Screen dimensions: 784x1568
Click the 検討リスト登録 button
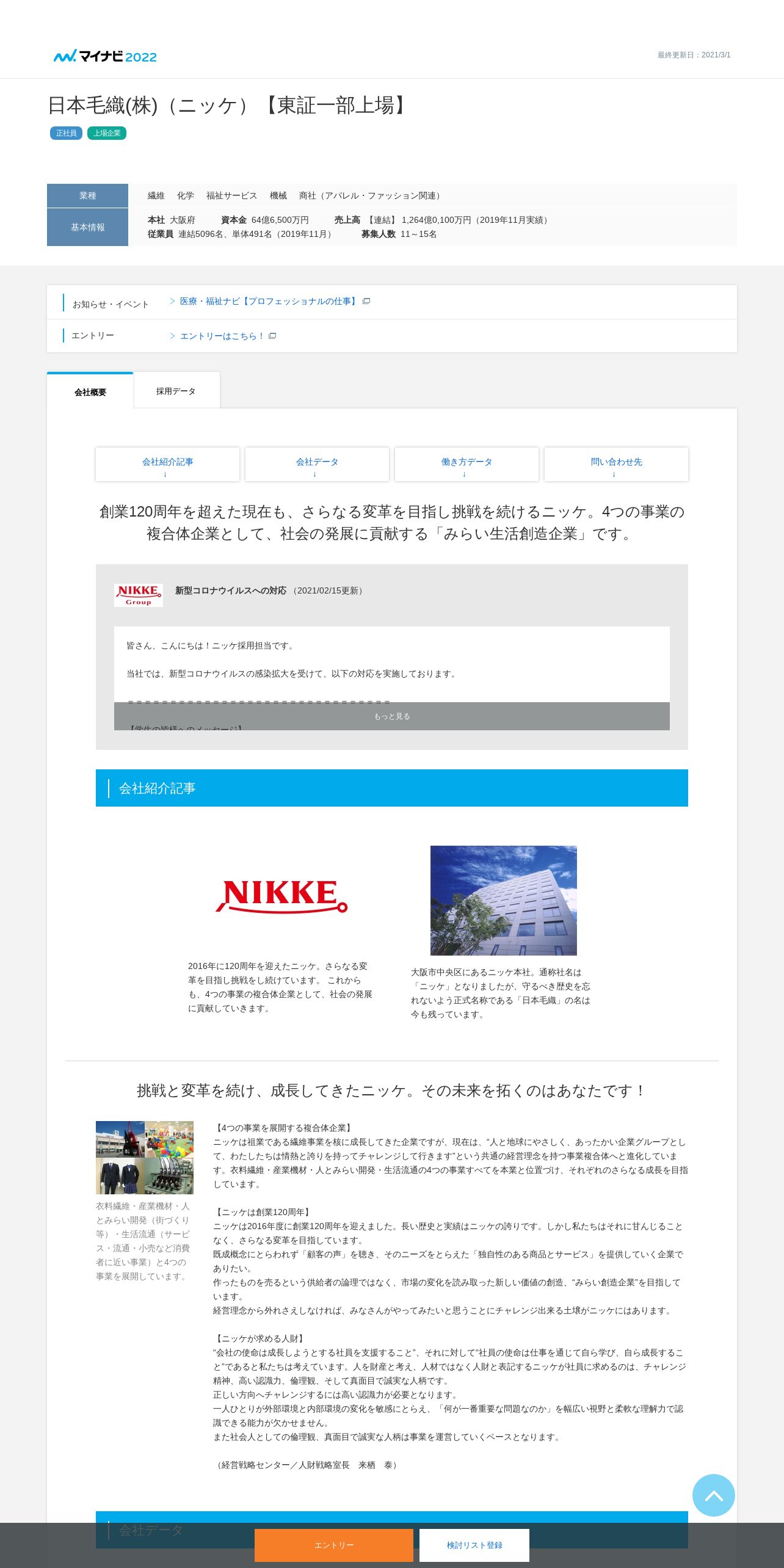[x=474, y=1545]
